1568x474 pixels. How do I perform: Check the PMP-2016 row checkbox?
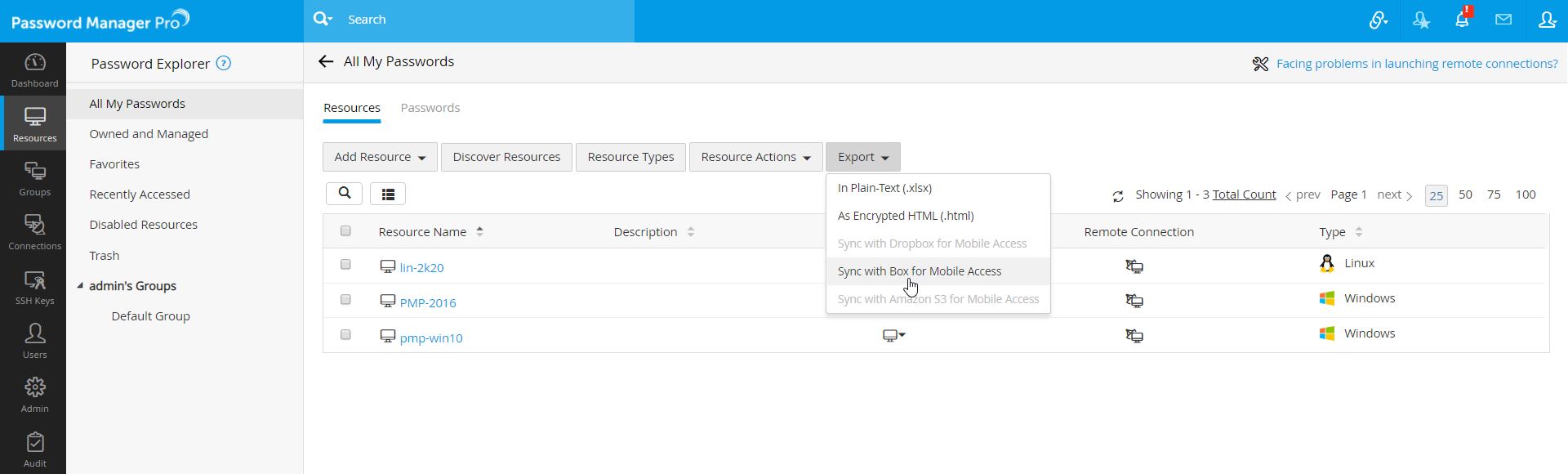click(x=345, y=300)
